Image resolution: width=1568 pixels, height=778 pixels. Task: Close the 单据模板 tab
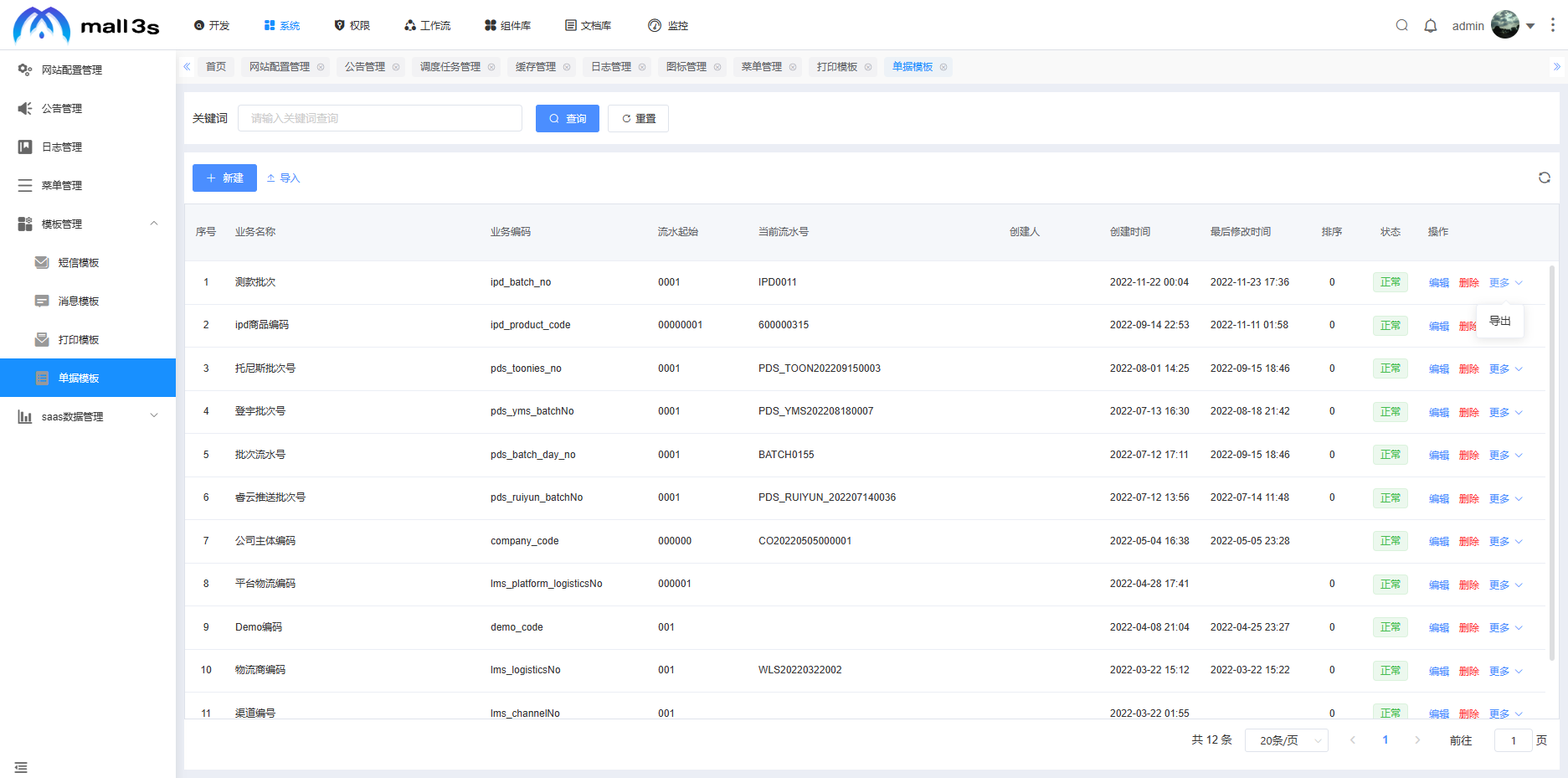tap(943, 67)
